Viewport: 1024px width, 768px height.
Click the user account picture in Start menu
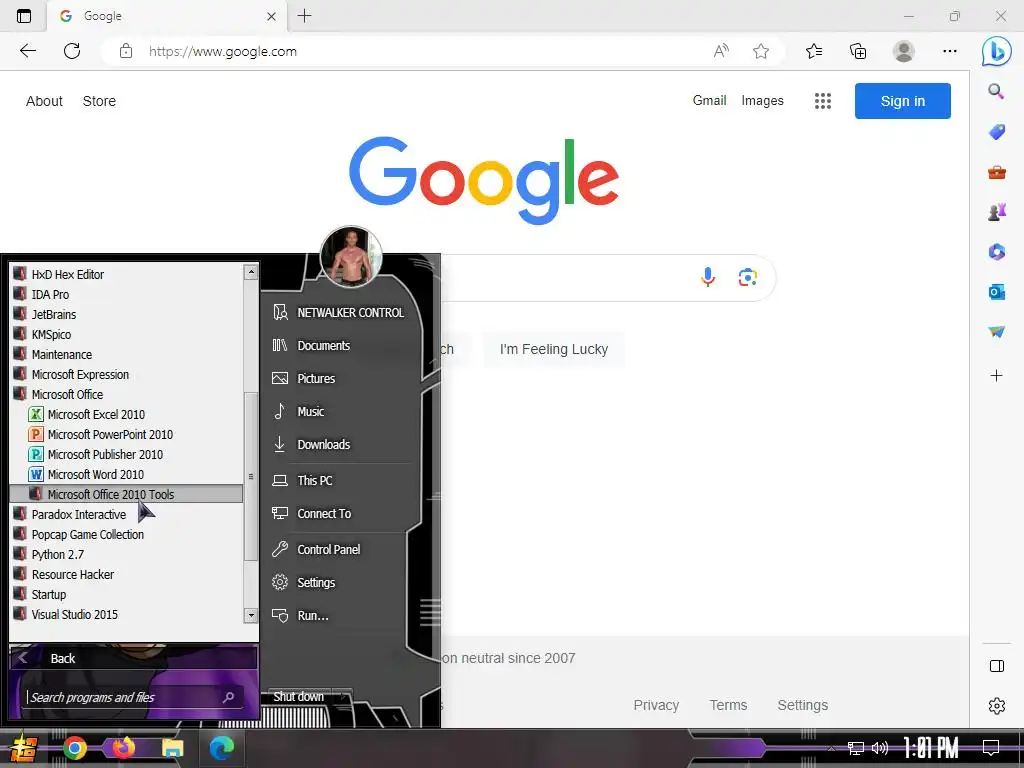[x=351, y=257]
